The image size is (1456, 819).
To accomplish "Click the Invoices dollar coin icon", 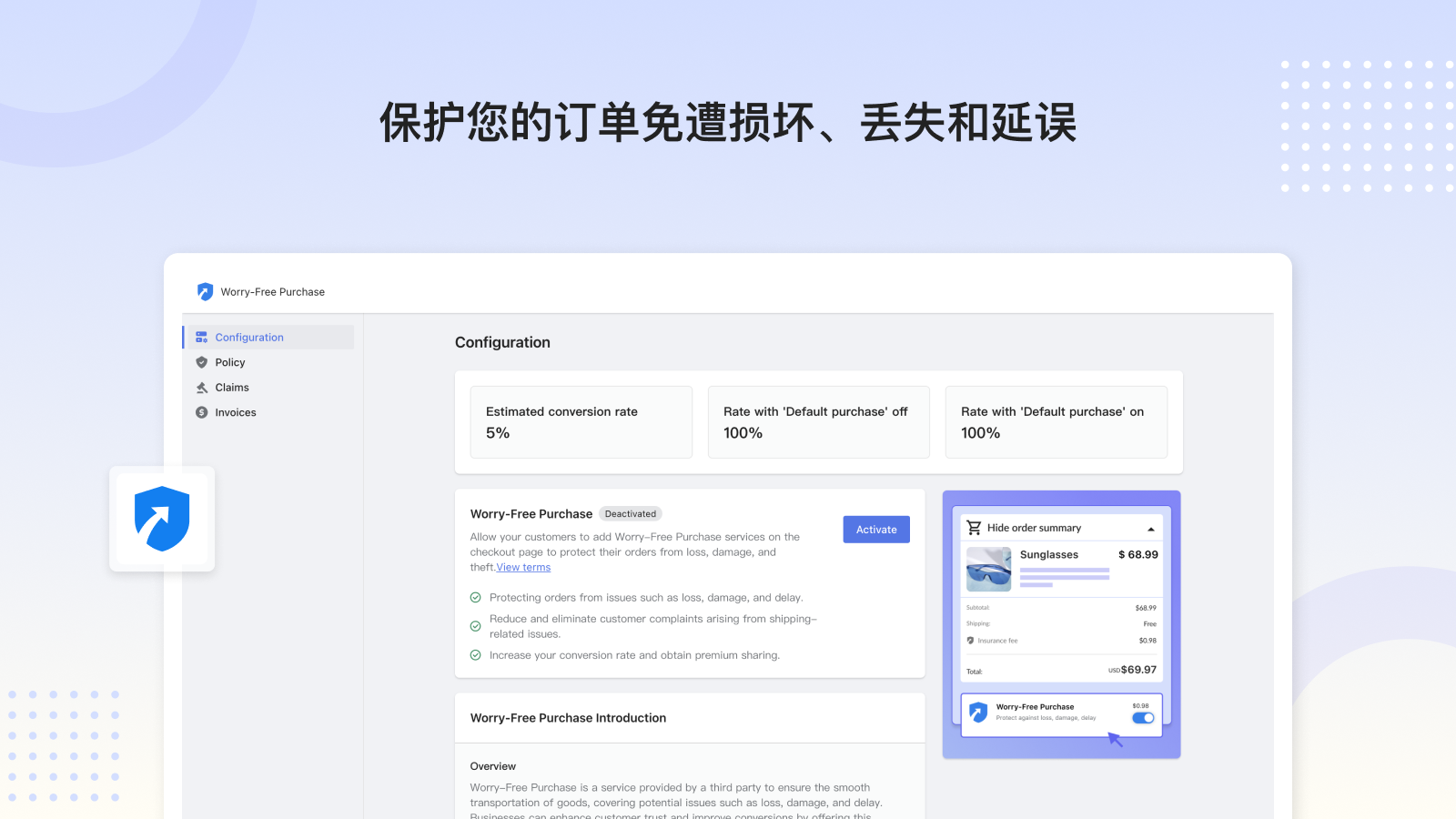I will tap(201, 412).
